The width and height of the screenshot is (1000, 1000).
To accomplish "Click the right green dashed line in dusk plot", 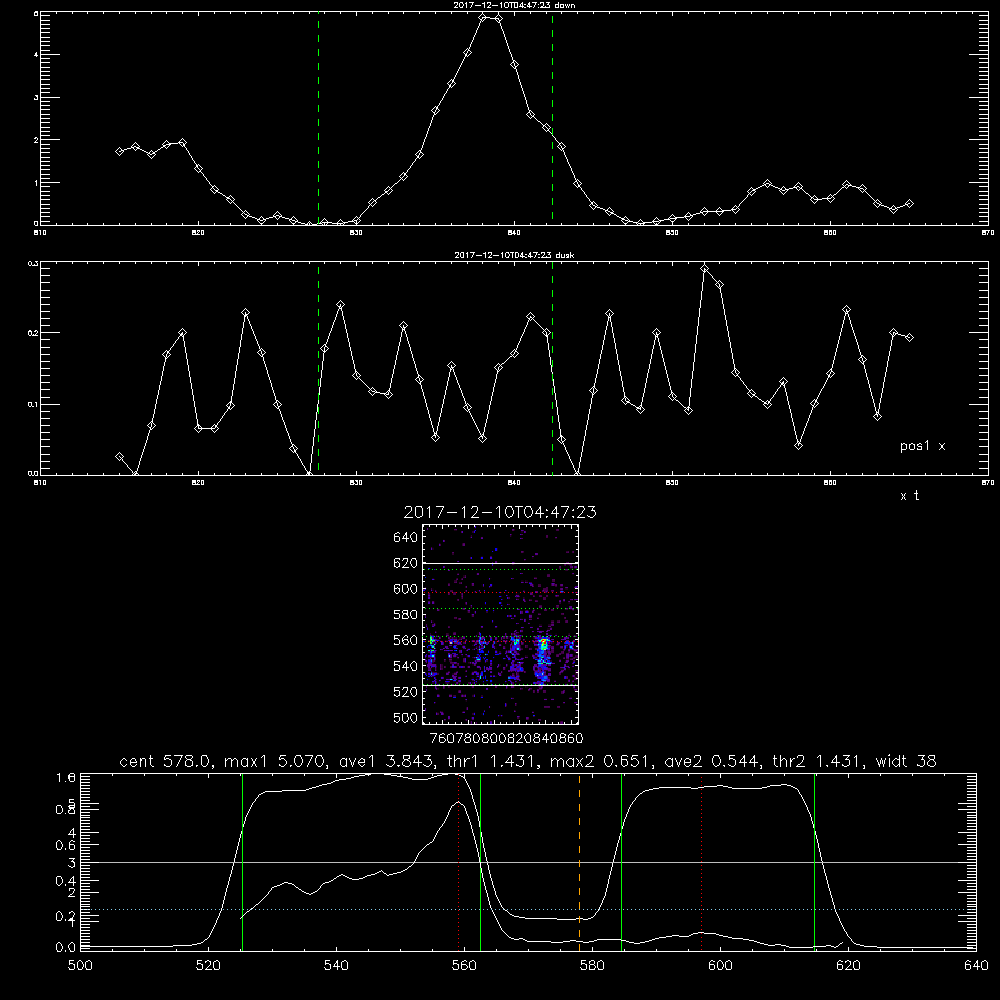I will click(552, 369).
